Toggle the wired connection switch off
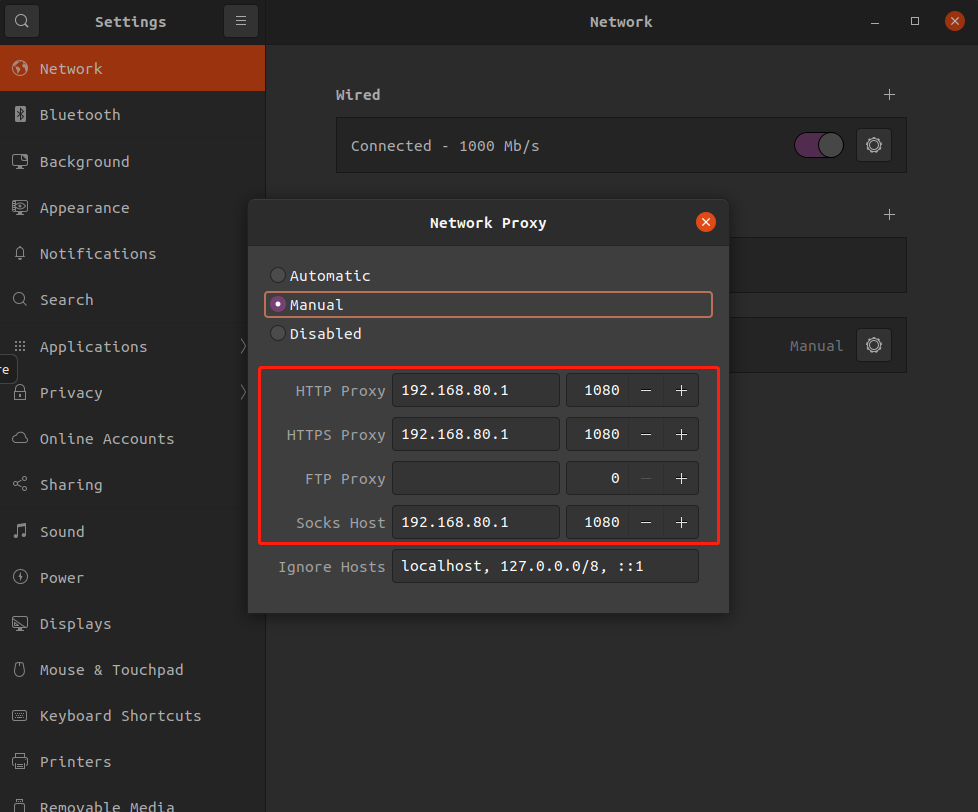The image size is (978, 812). (x=818, y=145)
